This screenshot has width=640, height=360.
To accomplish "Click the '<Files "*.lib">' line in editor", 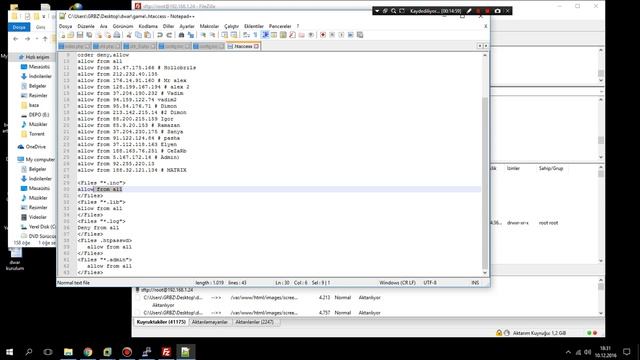I will [102, 202].
